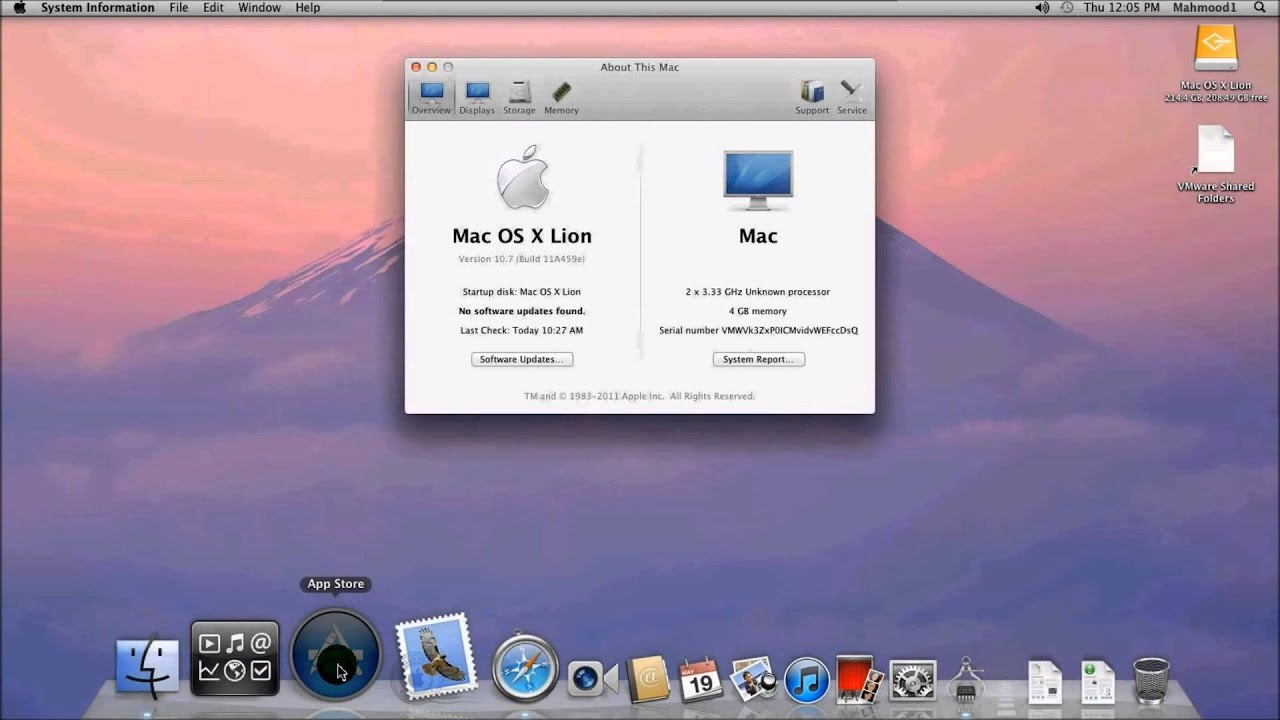Screen dimensions: 1280x720
Task: Open Spotlight search magnifier
Action: 1259,8
